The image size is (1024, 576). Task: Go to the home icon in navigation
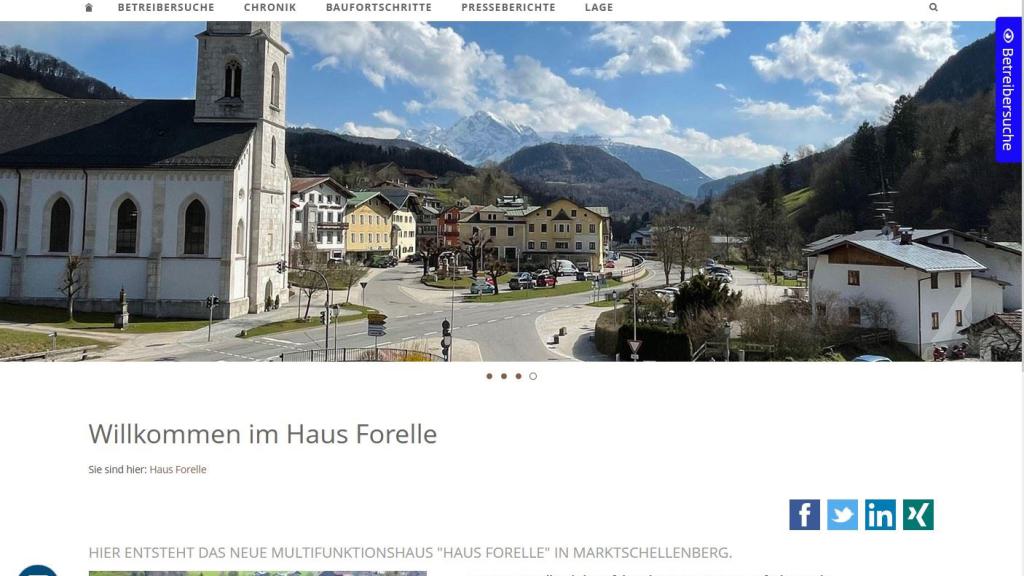point(89,8)
